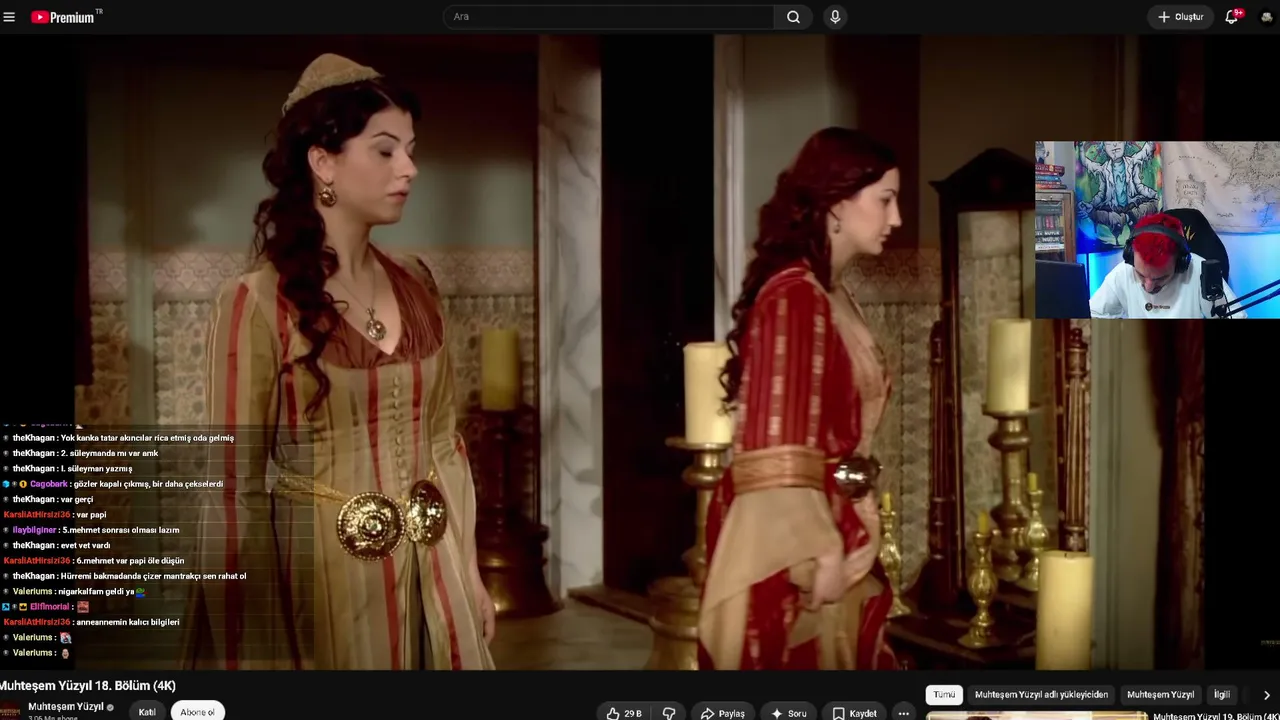Click chat message '6.mehmet var papi öle düşün'
Viewport: 1280px width, 720px height.
[x=130, y=561]
